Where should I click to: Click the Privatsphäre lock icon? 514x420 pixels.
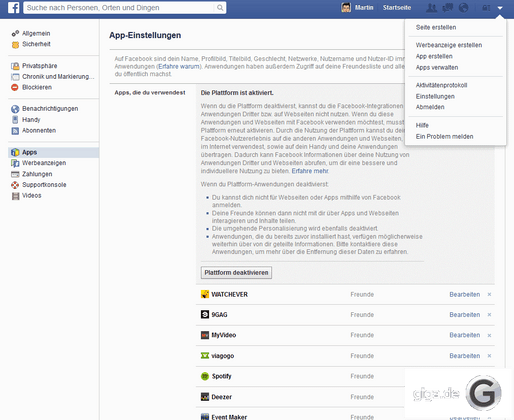pos(15,66)
